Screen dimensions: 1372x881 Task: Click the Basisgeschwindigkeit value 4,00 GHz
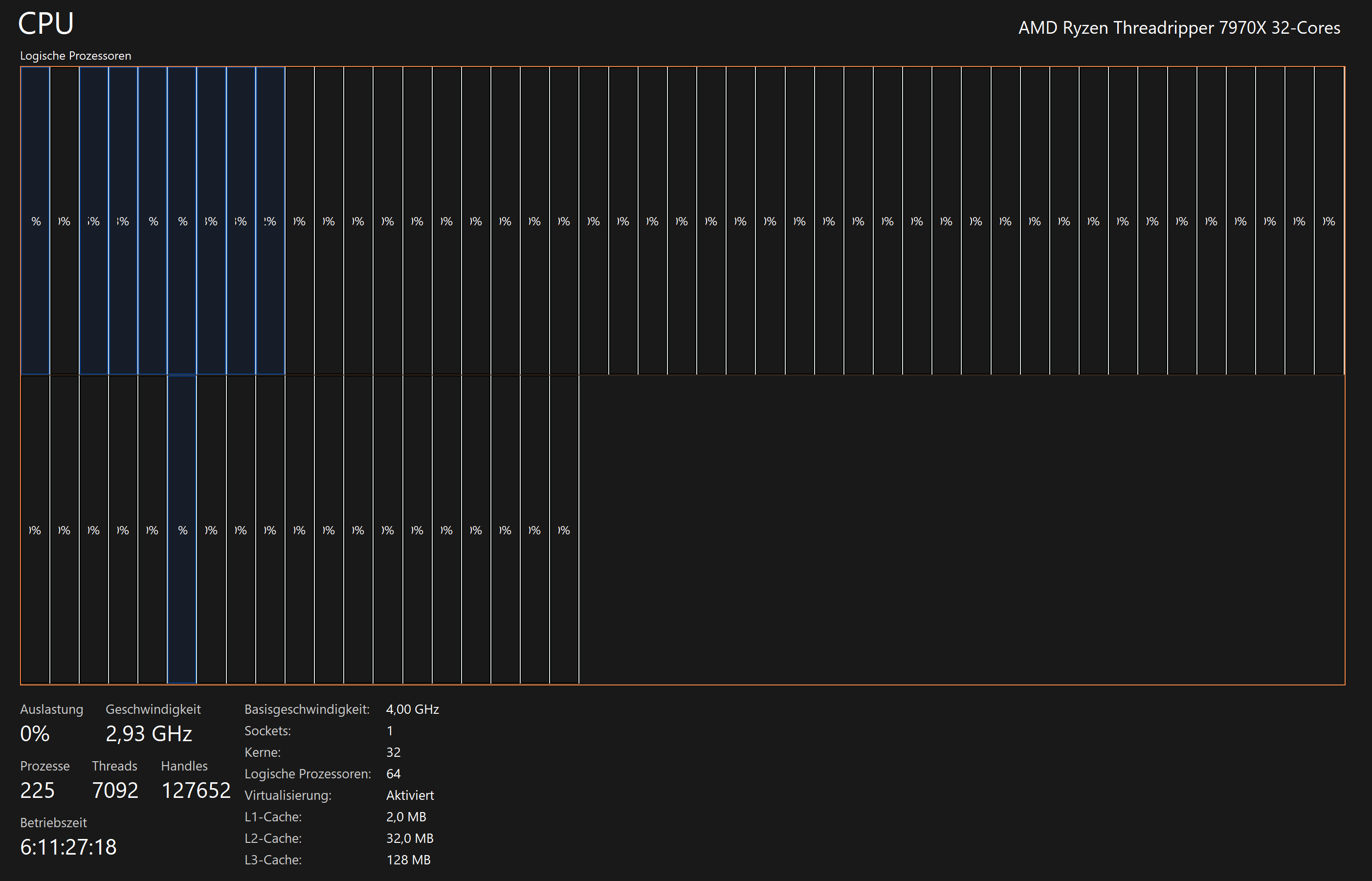(412, 709)
